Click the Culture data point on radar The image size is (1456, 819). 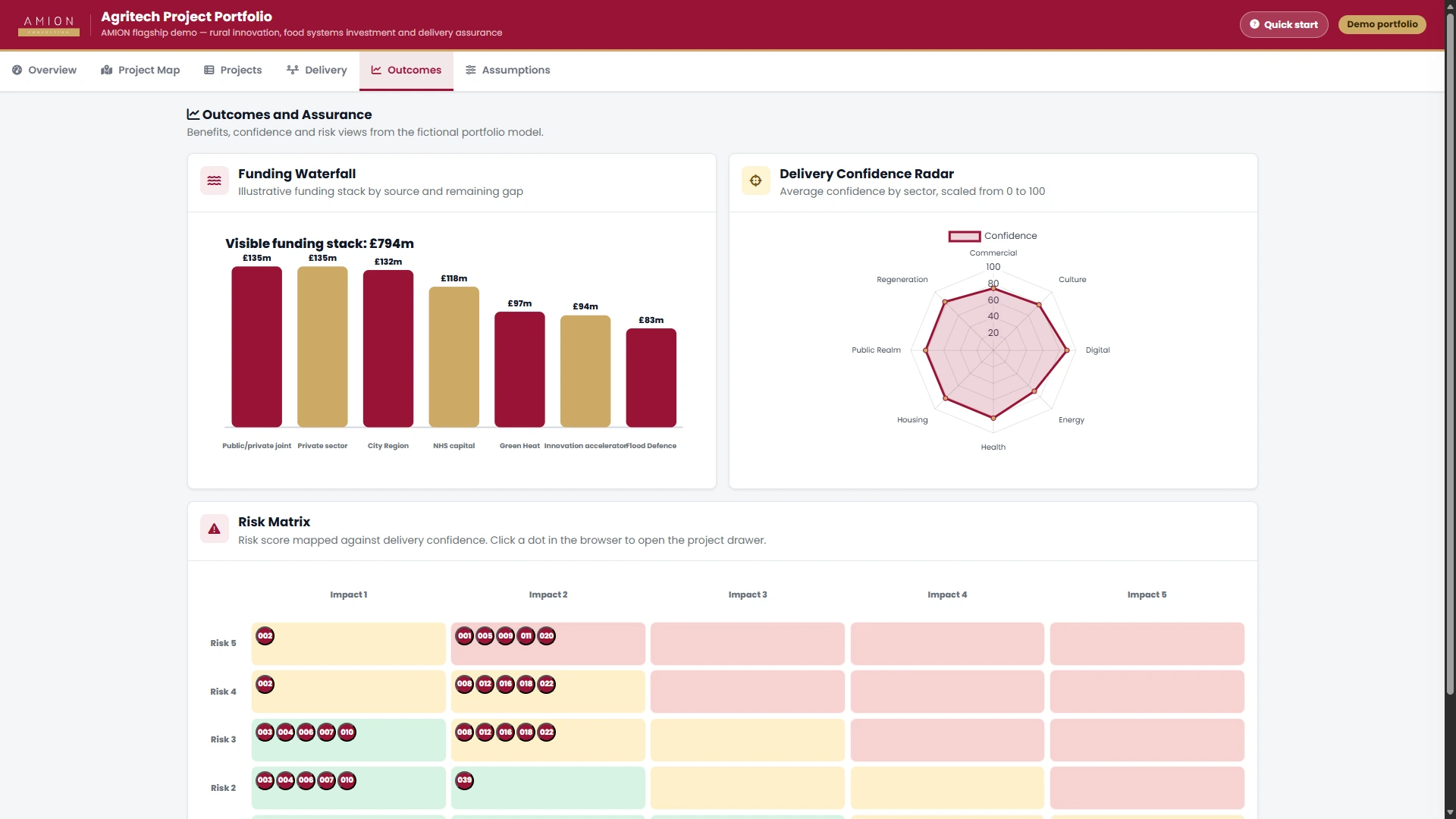click(1039, 305)
